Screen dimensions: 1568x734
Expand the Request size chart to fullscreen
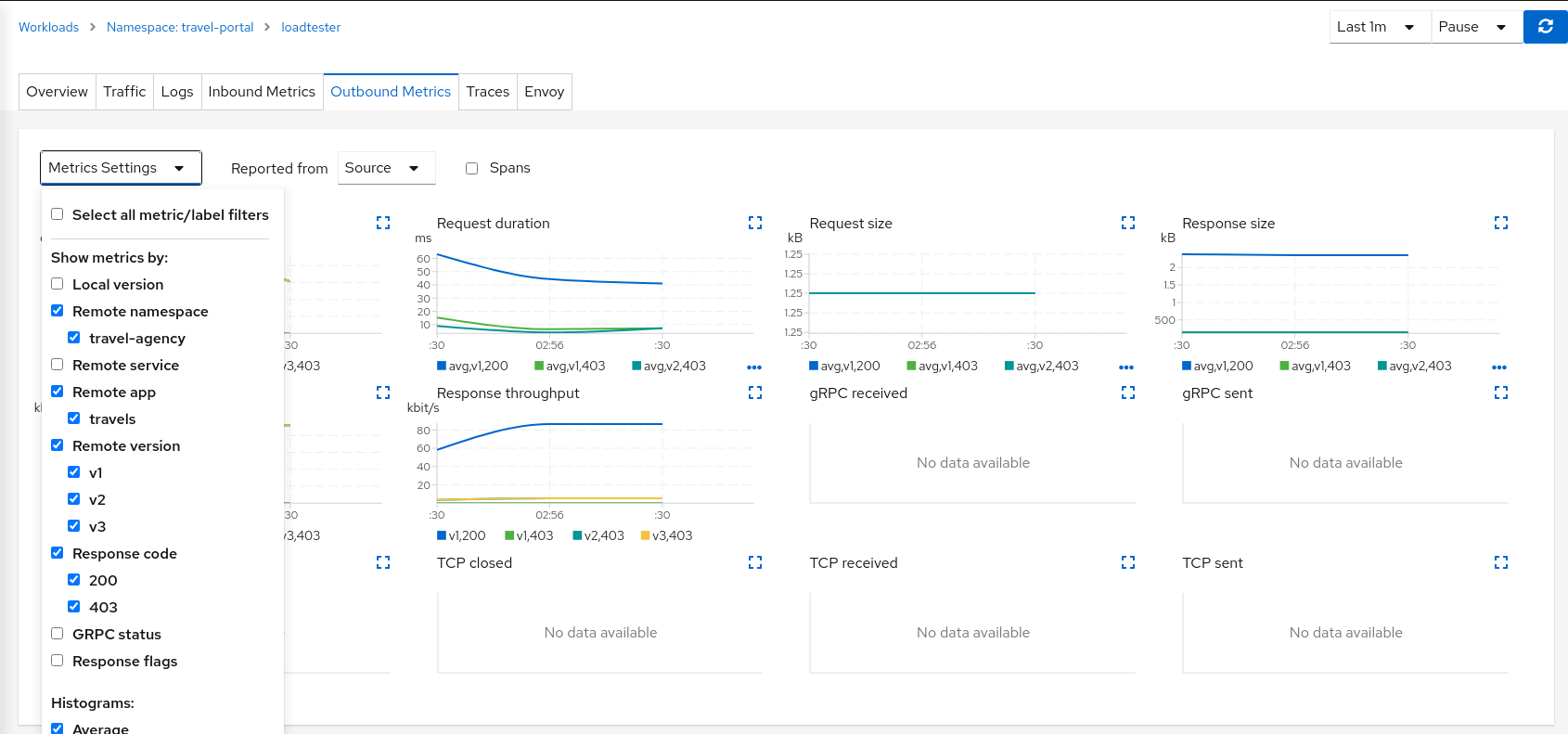pos(1128,223)
